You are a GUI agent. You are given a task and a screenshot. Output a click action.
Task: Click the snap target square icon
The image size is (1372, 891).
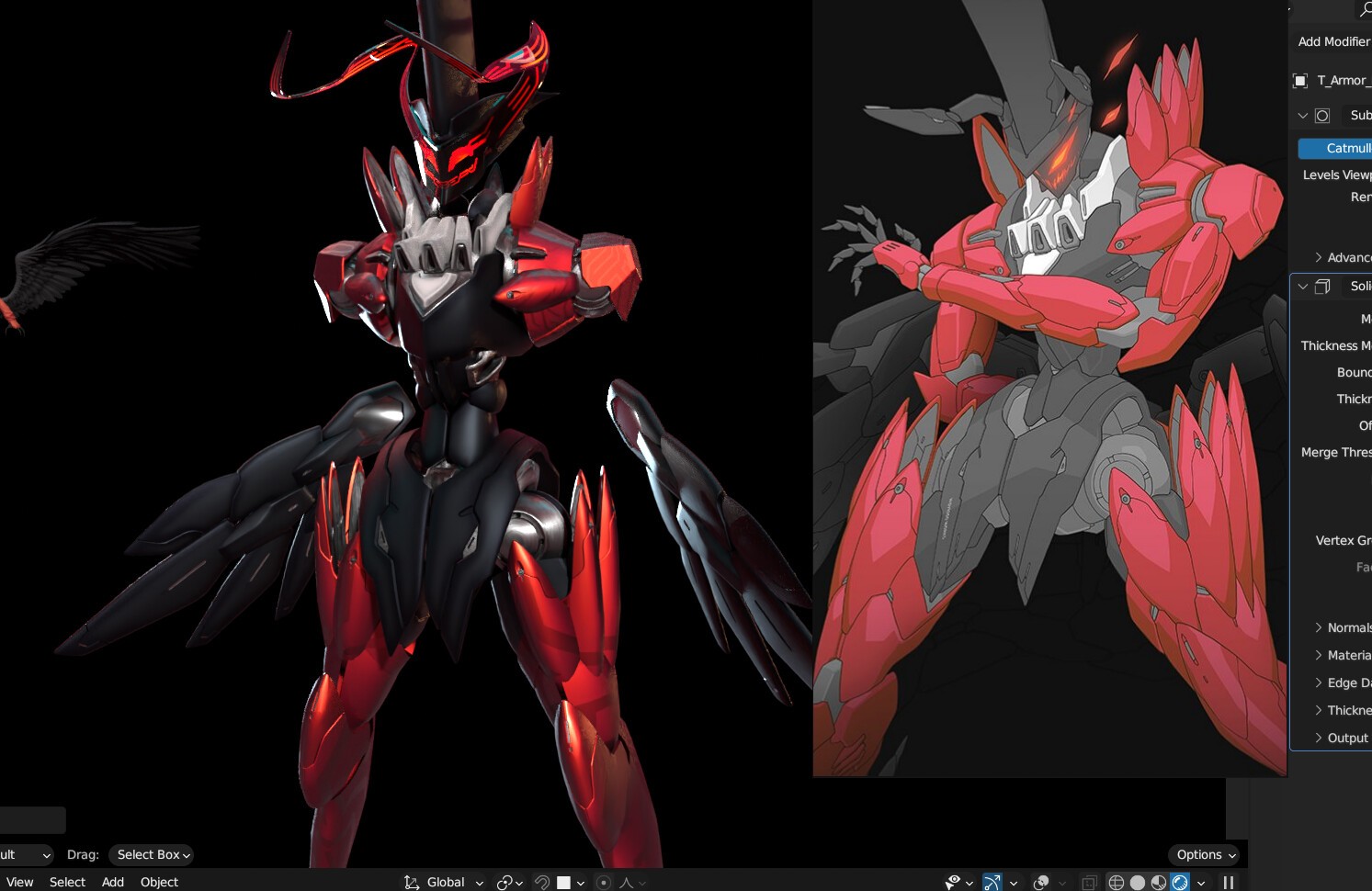(x=563, y=882)
